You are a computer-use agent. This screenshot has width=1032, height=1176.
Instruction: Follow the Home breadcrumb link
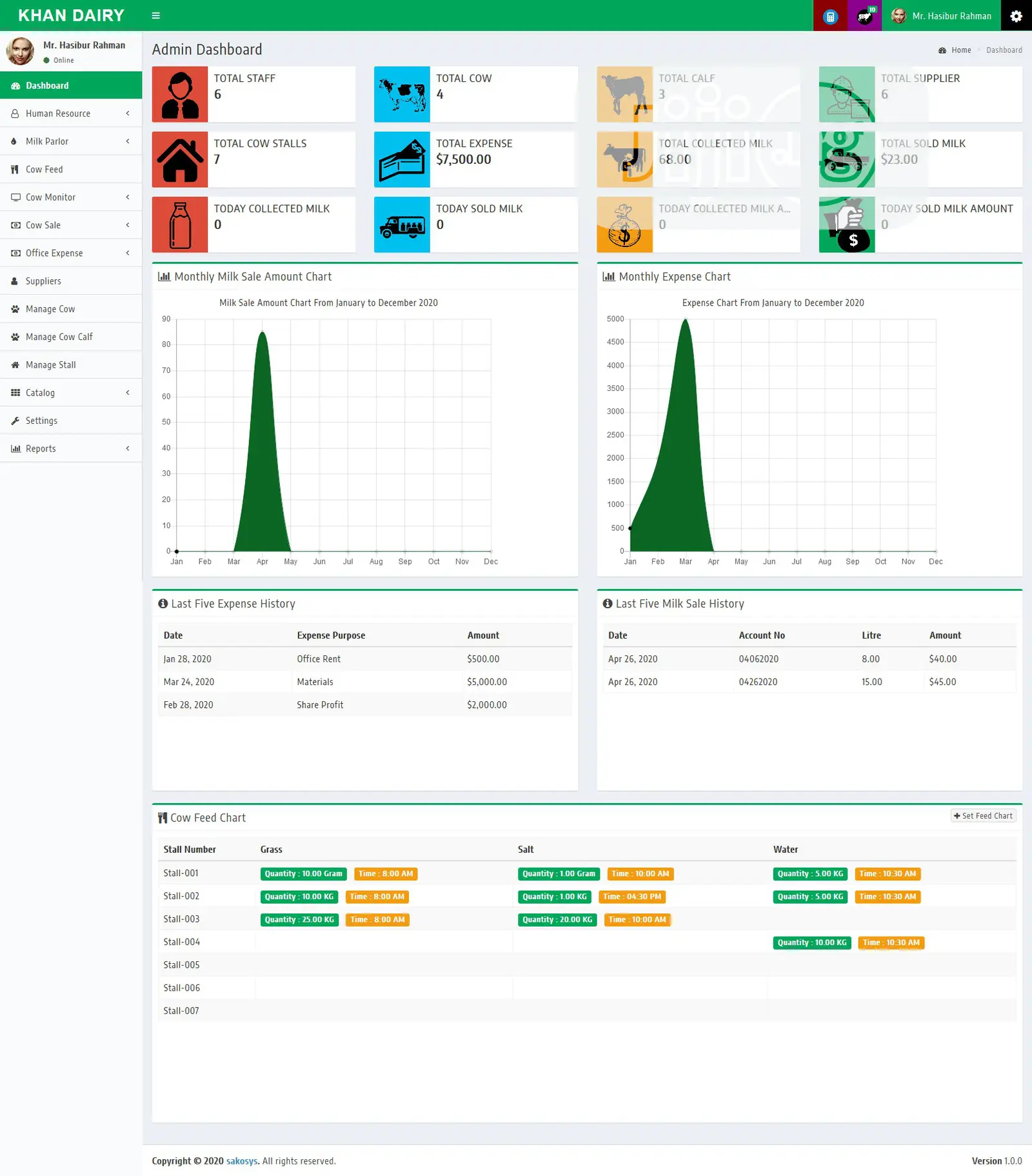pyautogui.click(x=961, y=50)
